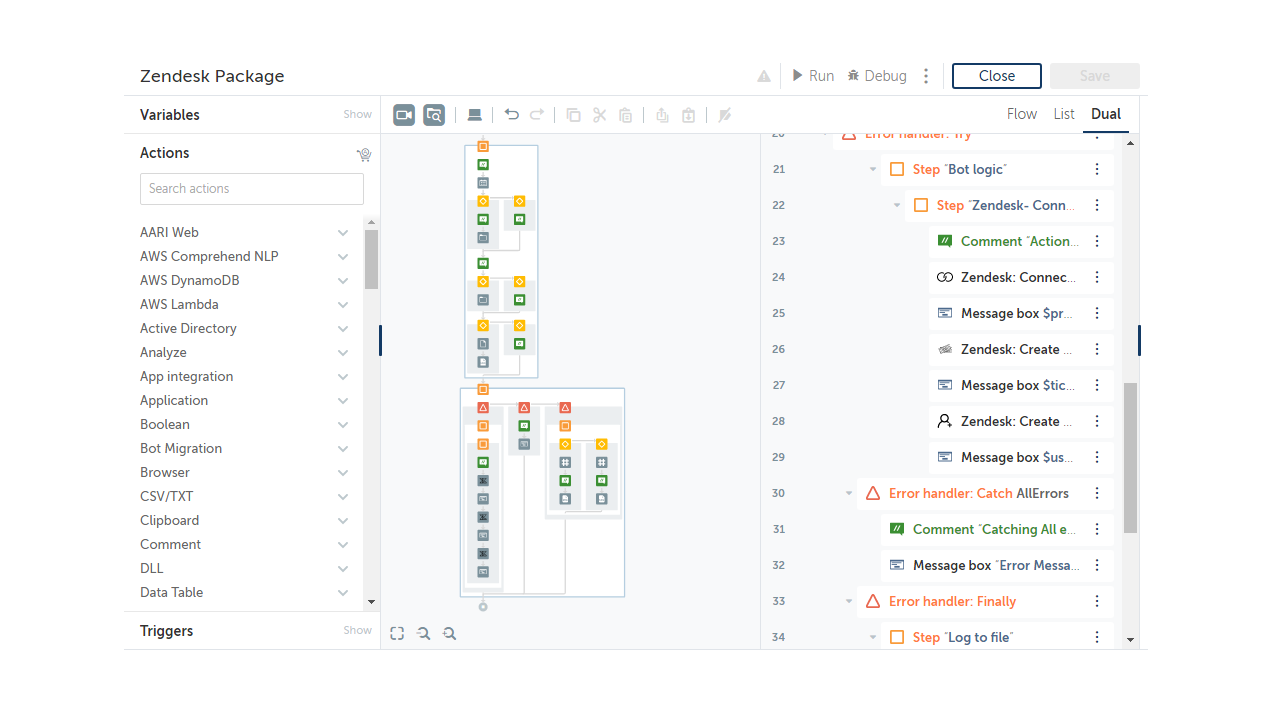1280x720 pixels.
Task: Toggle Show for the Triggers panel
Action: tap(357, 631)
